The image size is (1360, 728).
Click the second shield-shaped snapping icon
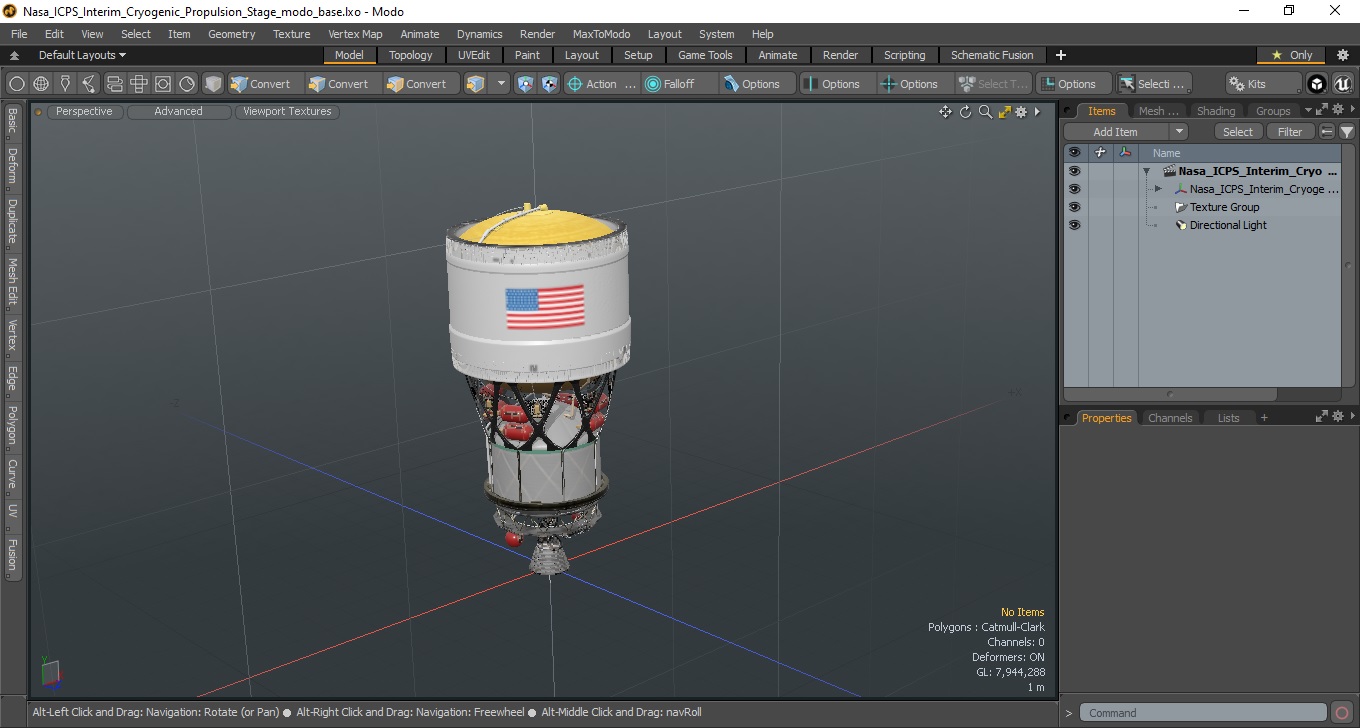coord(549,84)
